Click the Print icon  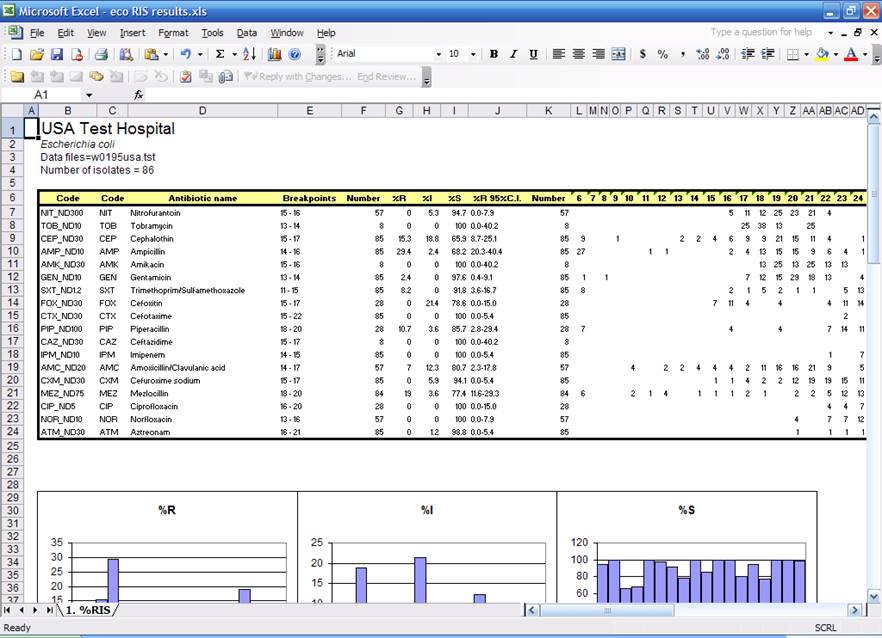click(101, 54)
